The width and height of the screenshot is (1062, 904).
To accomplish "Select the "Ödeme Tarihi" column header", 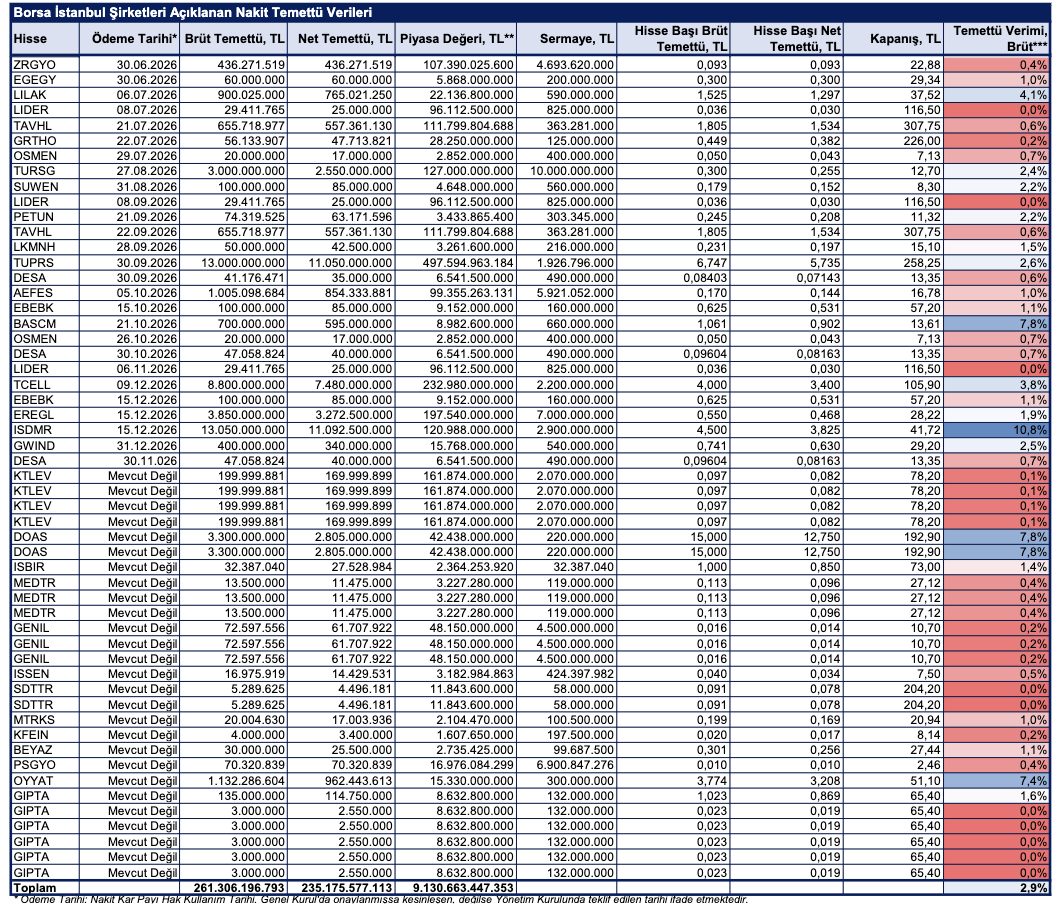I will pyautogui.click(x=133, y=39).
